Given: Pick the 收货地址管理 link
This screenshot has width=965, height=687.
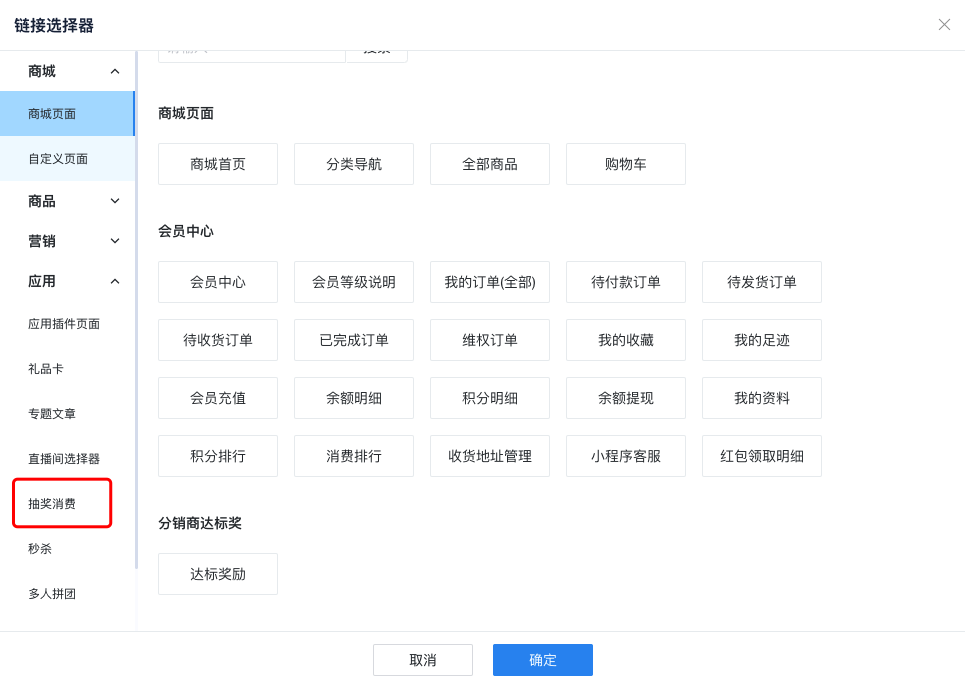Looking at the screenshot, I should click(490, 456).
